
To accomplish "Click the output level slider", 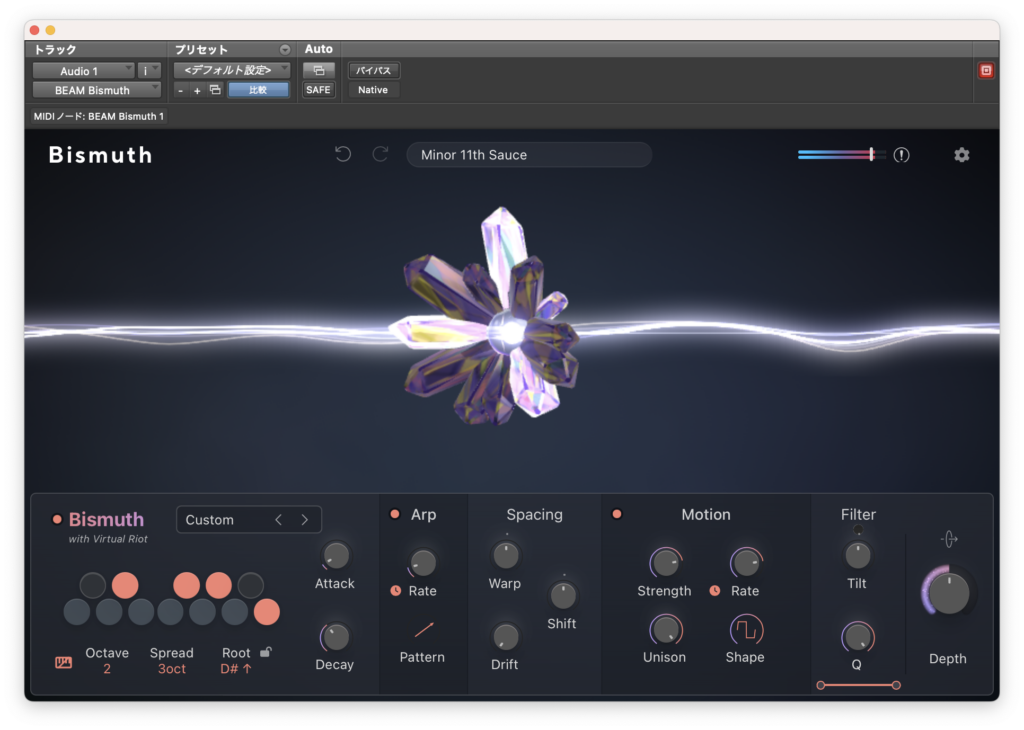I will tap(842, 155).
